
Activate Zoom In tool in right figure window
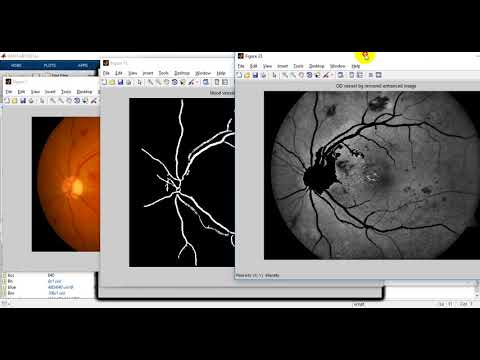[285, 75]
